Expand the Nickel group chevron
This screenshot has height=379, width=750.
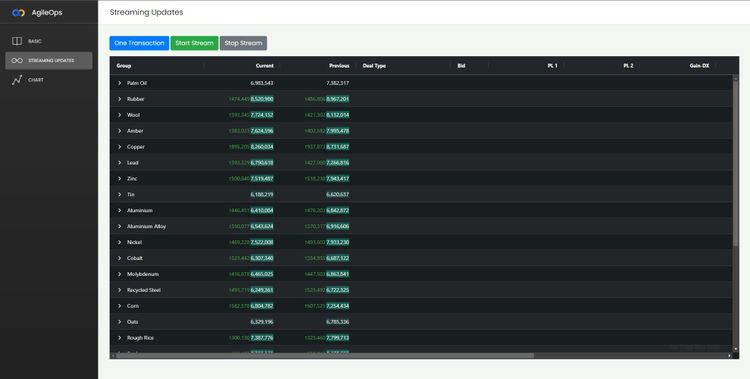tap(120, 242)
